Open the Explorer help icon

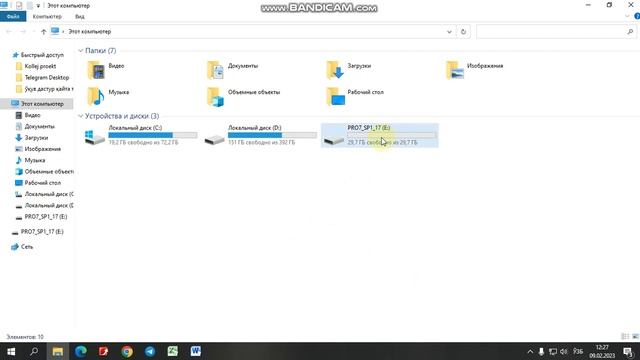[637, 16]
